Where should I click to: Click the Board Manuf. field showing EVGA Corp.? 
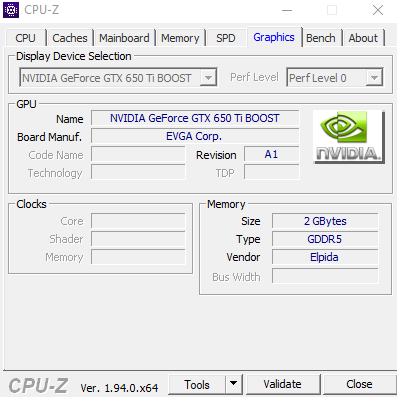195,136
